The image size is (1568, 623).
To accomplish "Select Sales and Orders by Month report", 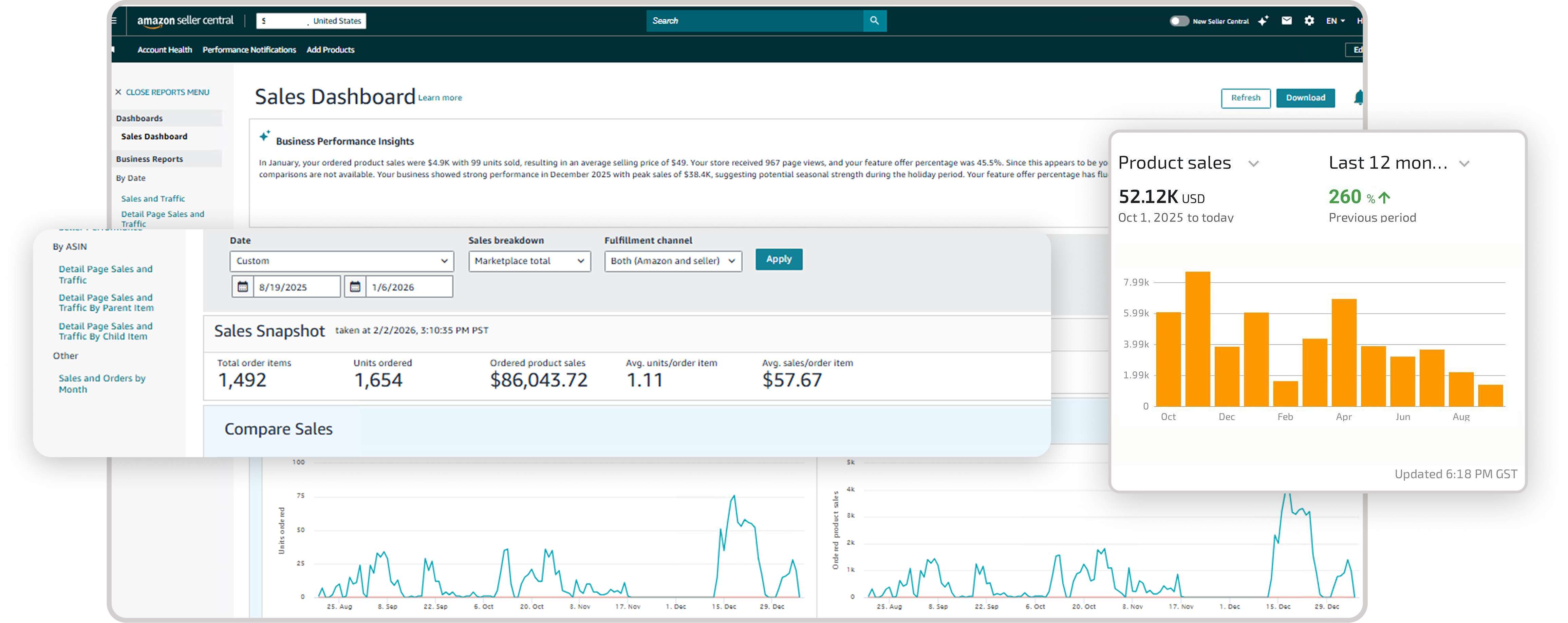I will click(102, 383).
